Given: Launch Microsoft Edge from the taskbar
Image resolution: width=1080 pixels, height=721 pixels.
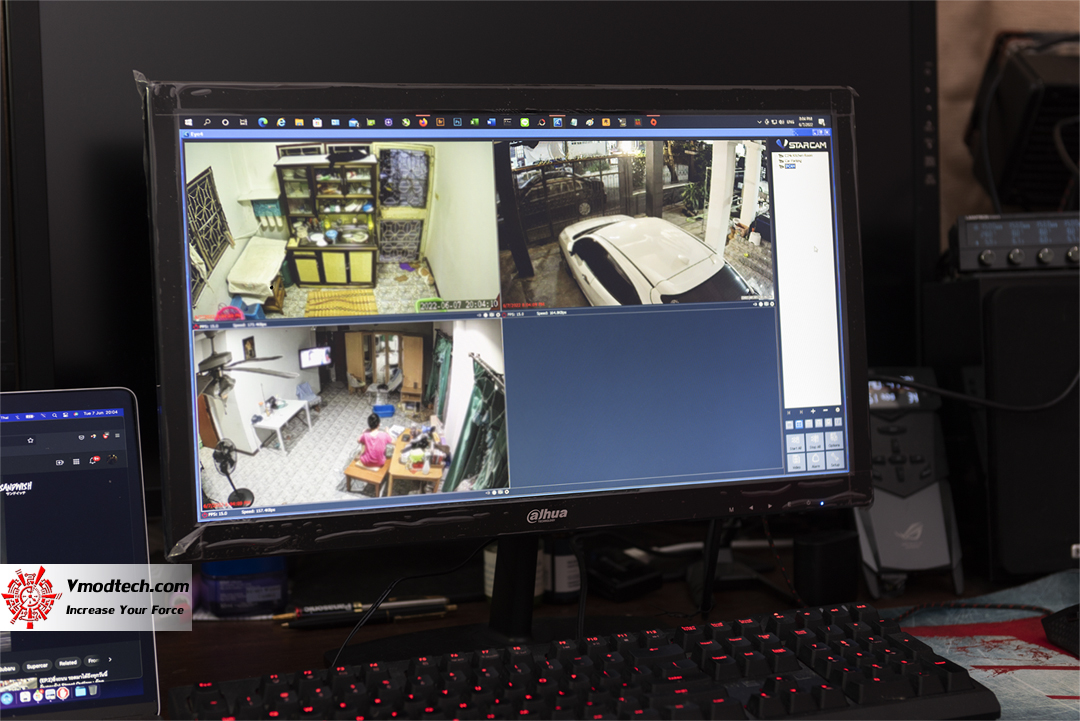Looking at the screenshot, I should [x=262, y=122].
